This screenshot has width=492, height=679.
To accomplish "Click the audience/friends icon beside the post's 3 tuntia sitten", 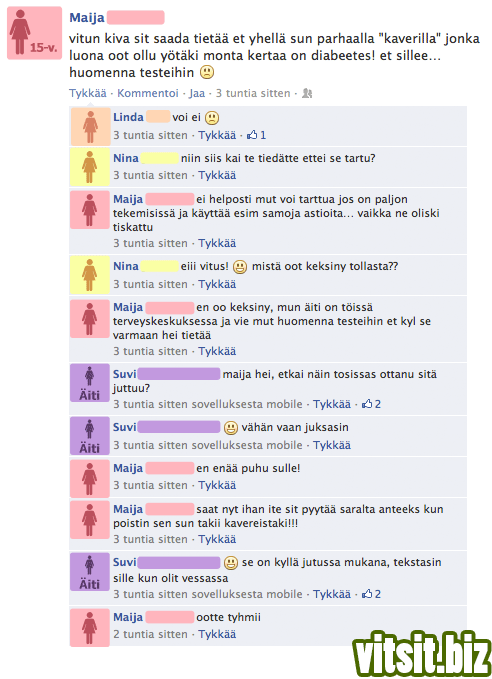I will (x=307, y=93).
